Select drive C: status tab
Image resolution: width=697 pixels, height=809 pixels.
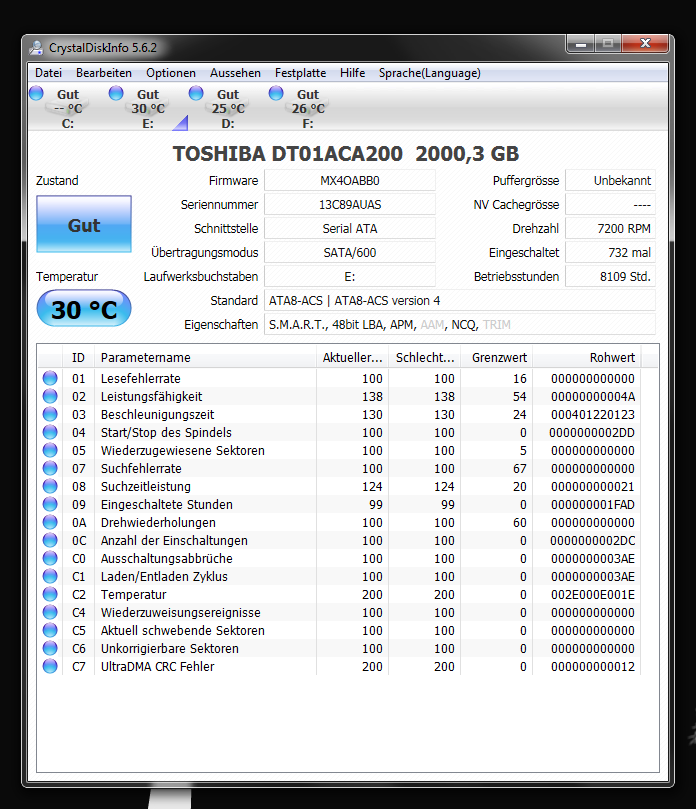pyautogui.click(x=68, y=109)
